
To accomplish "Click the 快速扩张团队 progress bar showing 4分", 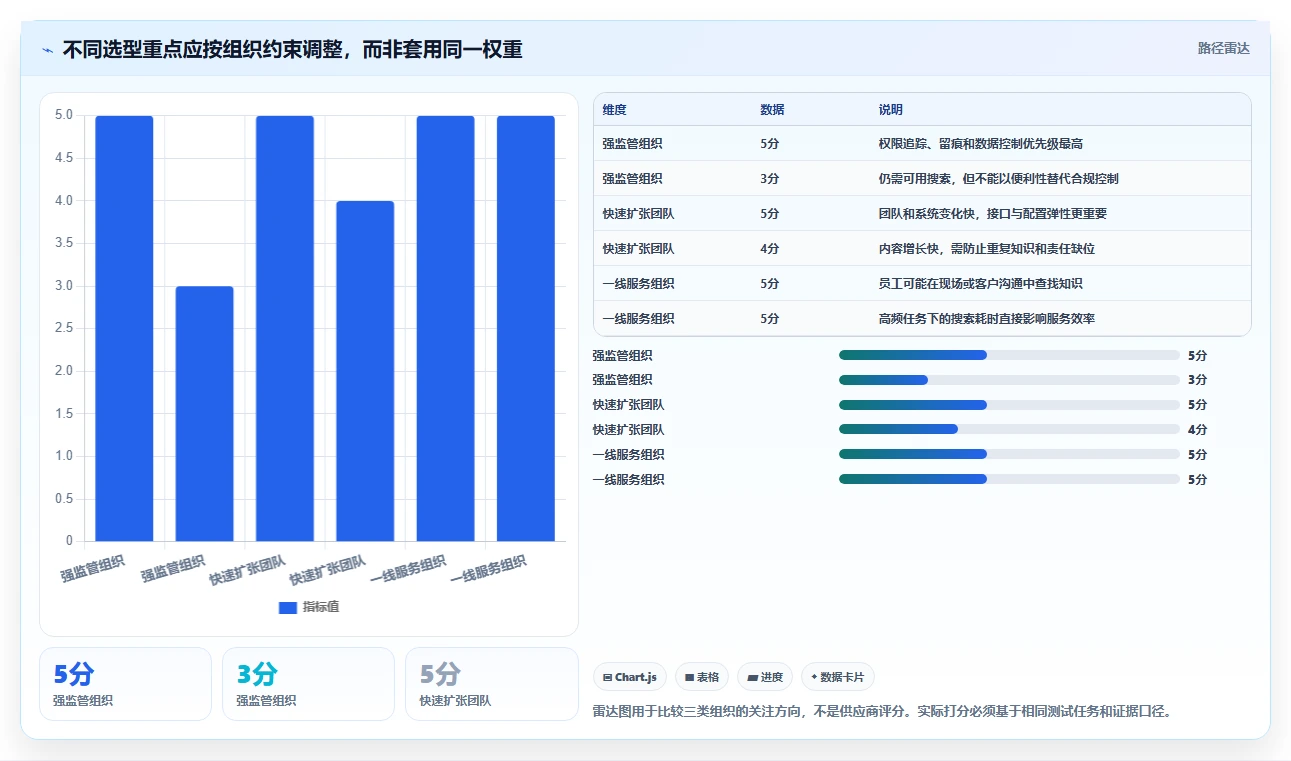I will click(x=1009, y=430).
